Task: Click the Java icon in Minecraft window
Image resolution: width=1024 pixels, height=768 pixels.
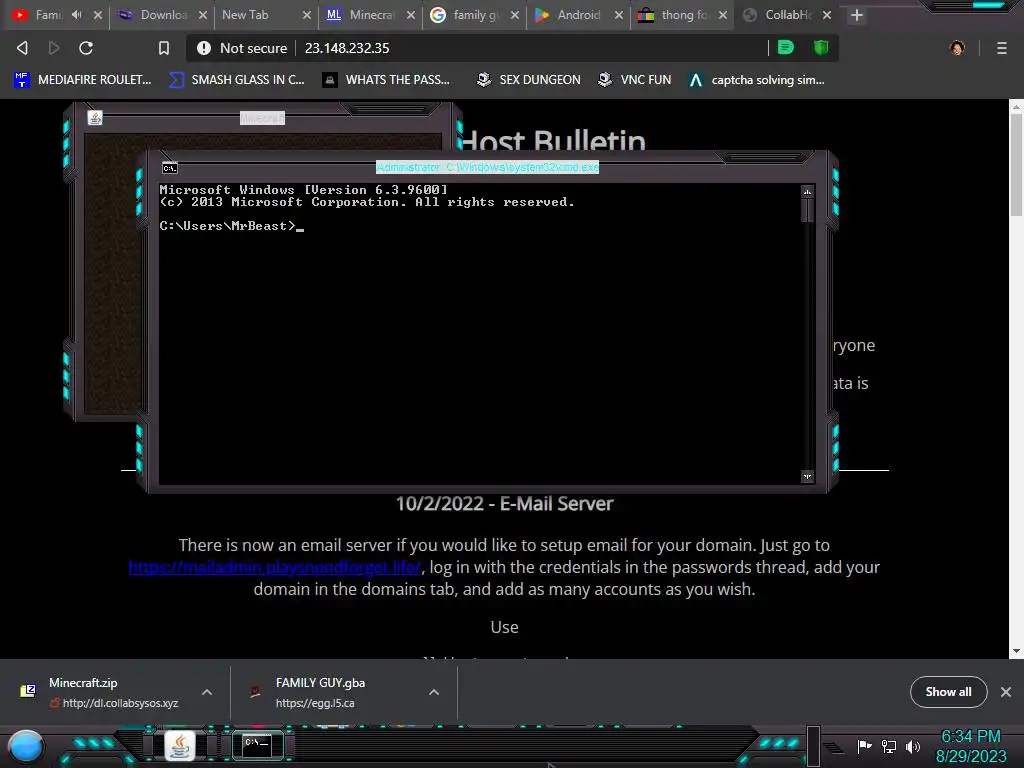Action: 95,118
